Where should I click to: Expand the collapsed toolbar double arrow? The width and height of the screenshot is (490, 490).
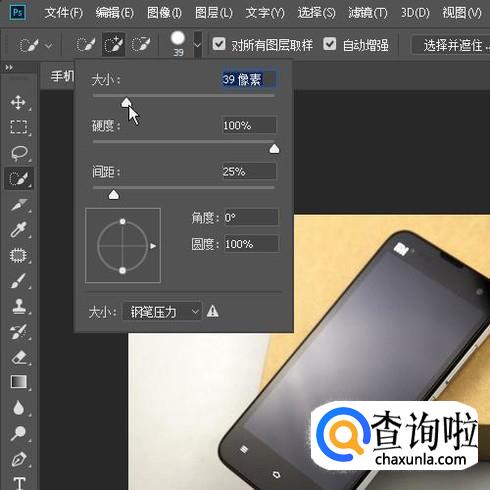[9, 68]
